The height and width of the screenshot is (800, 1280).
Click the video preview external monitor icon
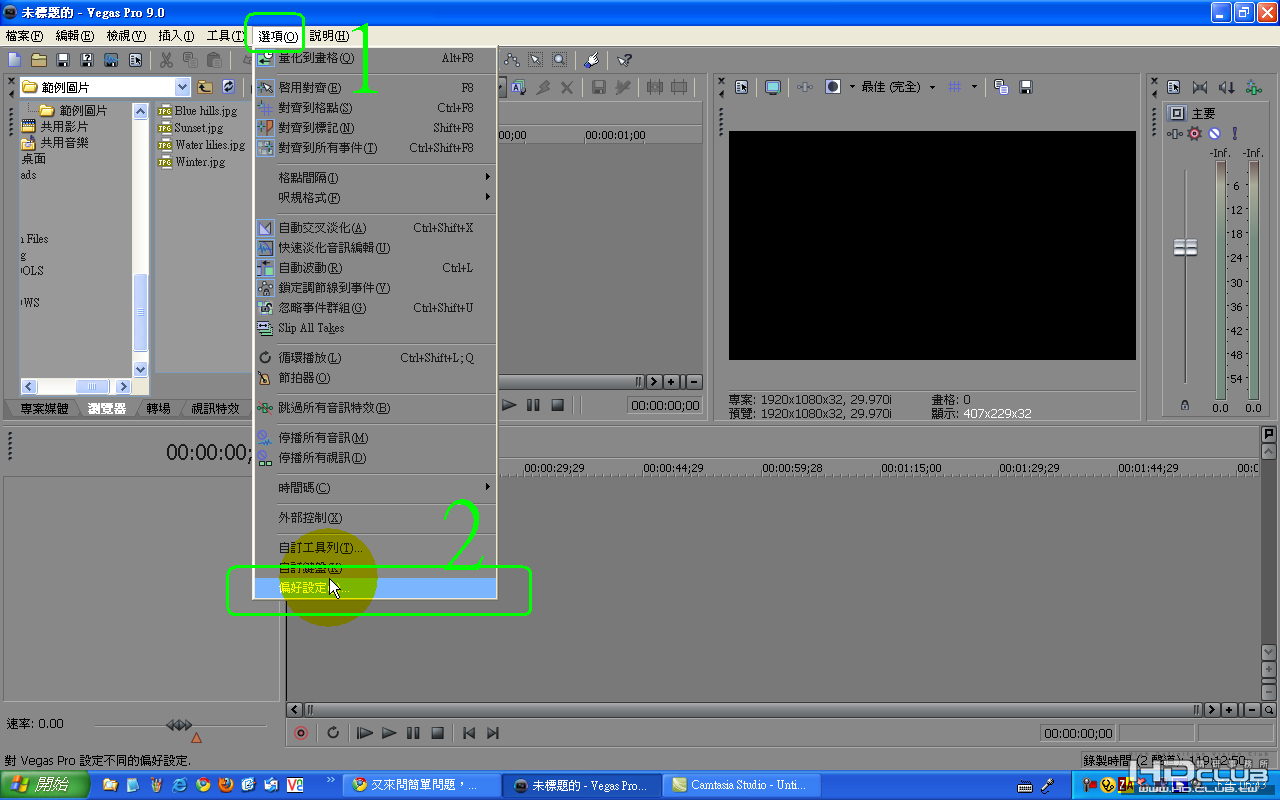pyautogui.click(x=773, y=87)
